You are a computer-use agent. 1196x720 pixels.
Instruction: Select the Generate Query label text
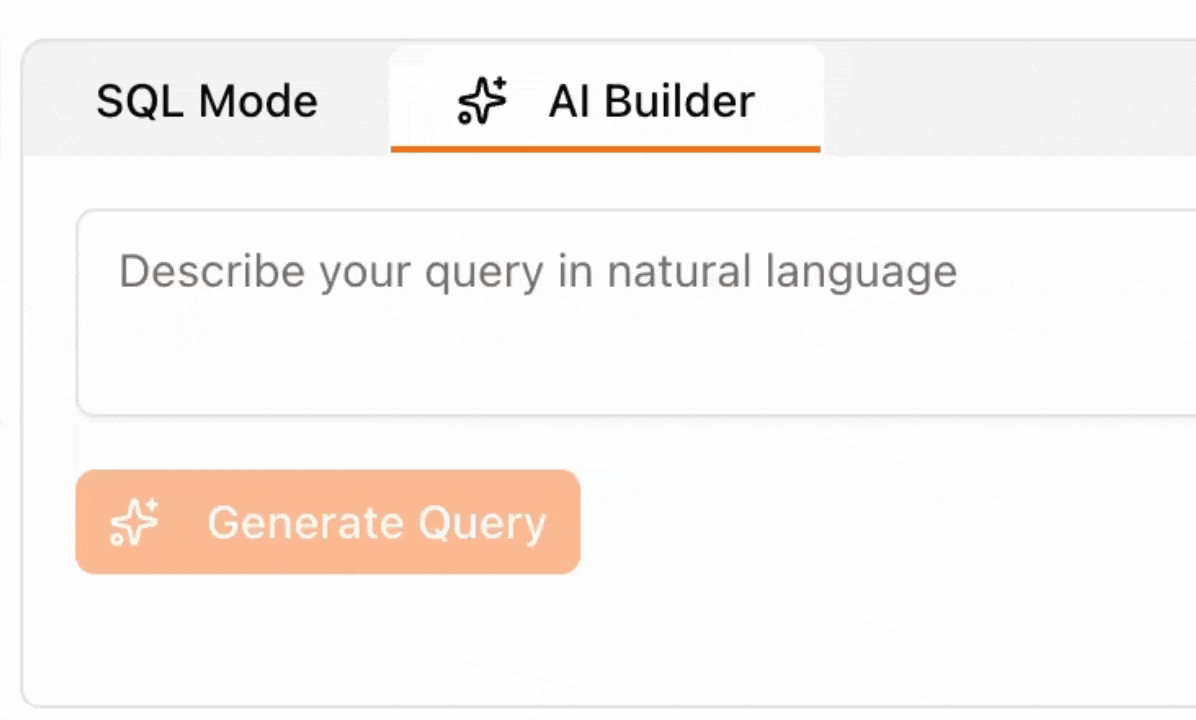click(377, 522)
